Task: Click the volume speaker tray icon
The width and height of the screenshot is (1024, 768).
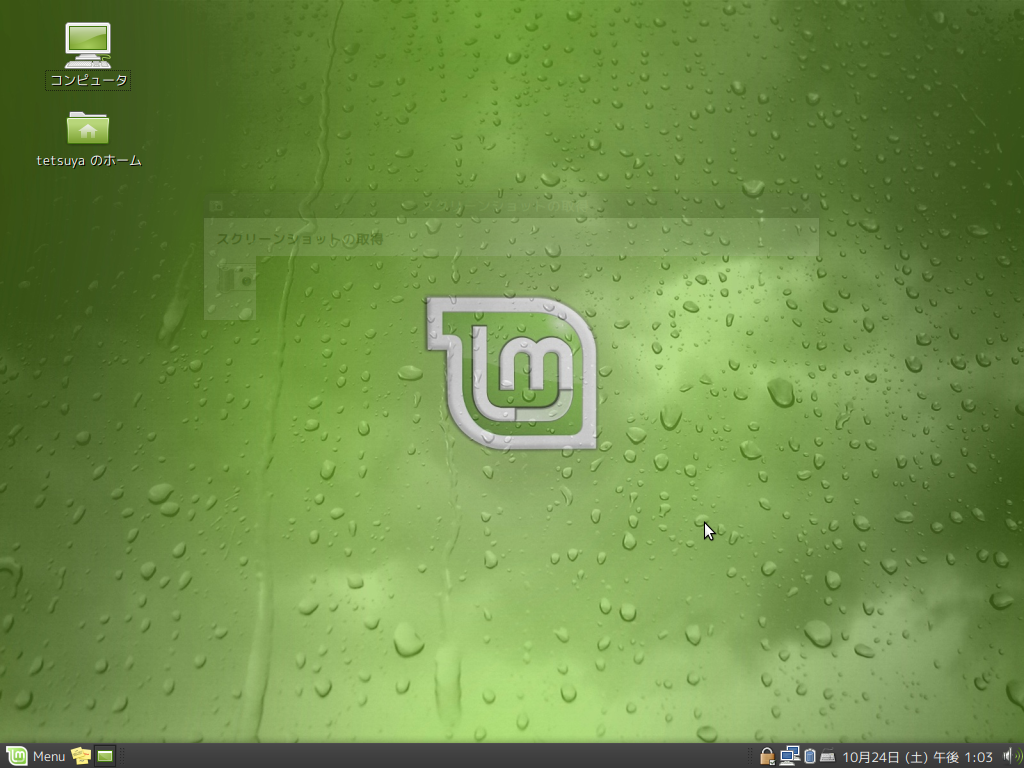Action: 1012,756
